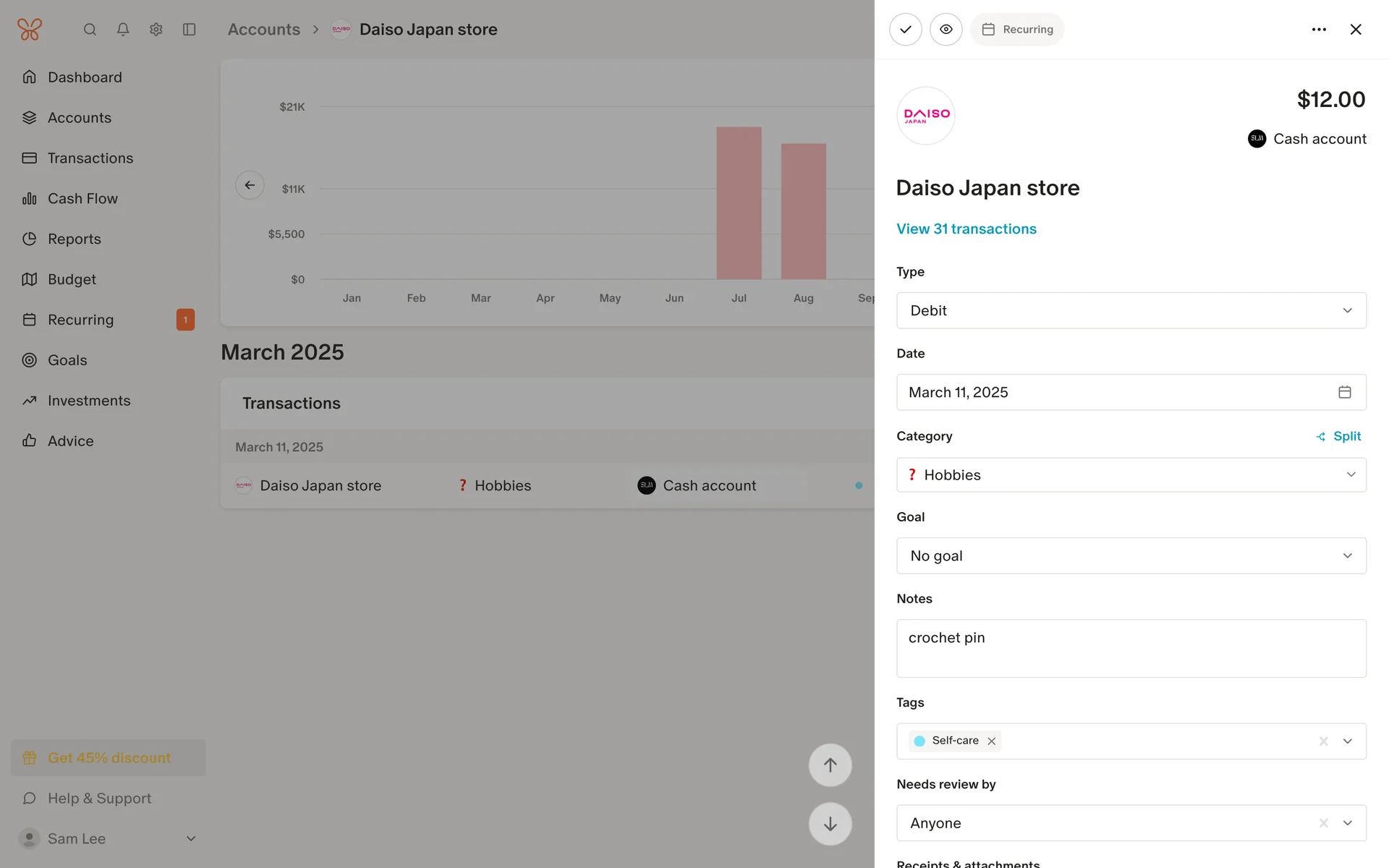Open the settings gear icon
The width and height of the screenshot is (1389, 868).
[156, 30]
